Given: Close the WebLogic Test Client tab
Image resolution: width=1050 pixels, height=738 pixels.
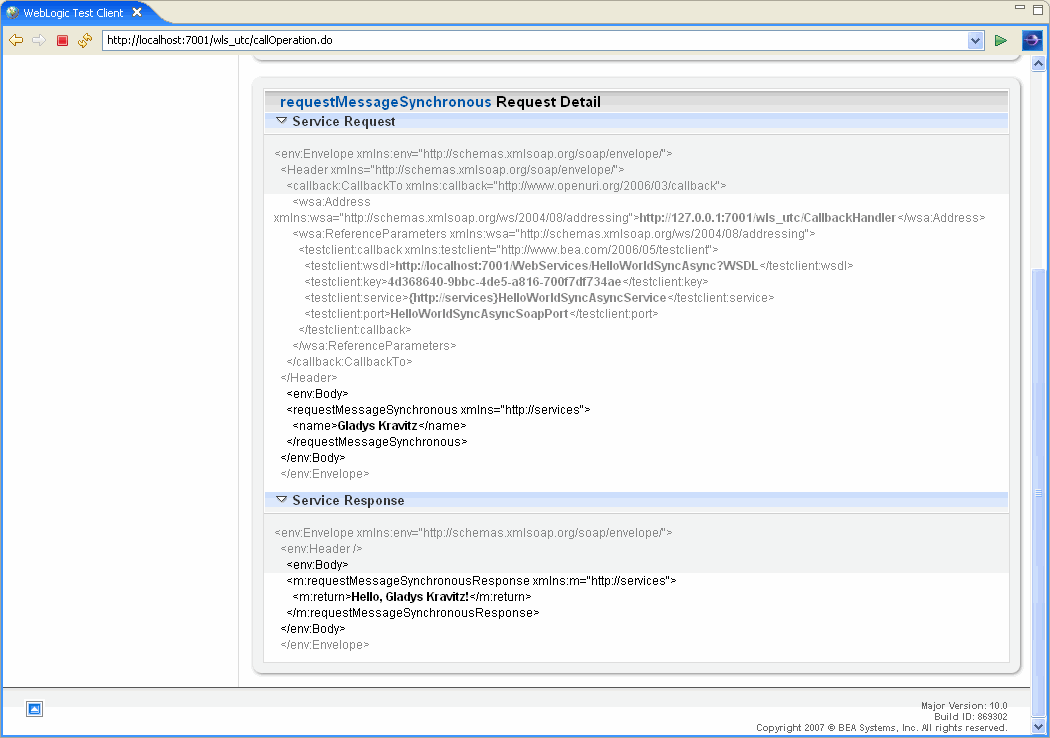Looking at the screenshot, I should tap(137, 12).
